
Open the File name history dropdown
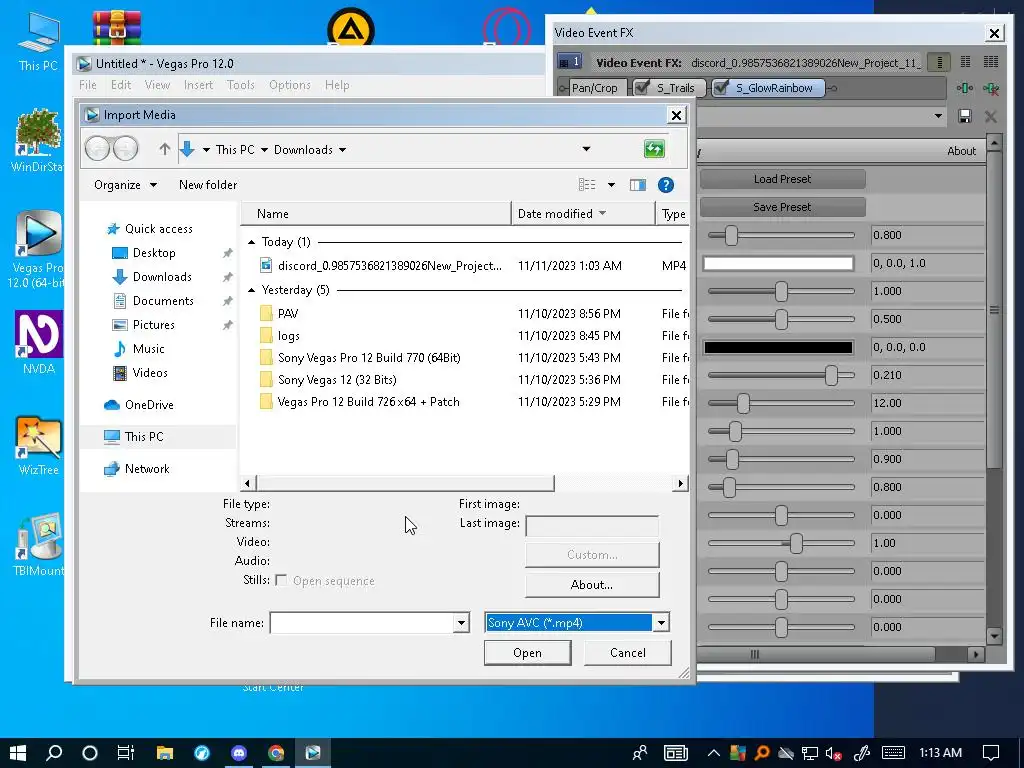(461, 623)
